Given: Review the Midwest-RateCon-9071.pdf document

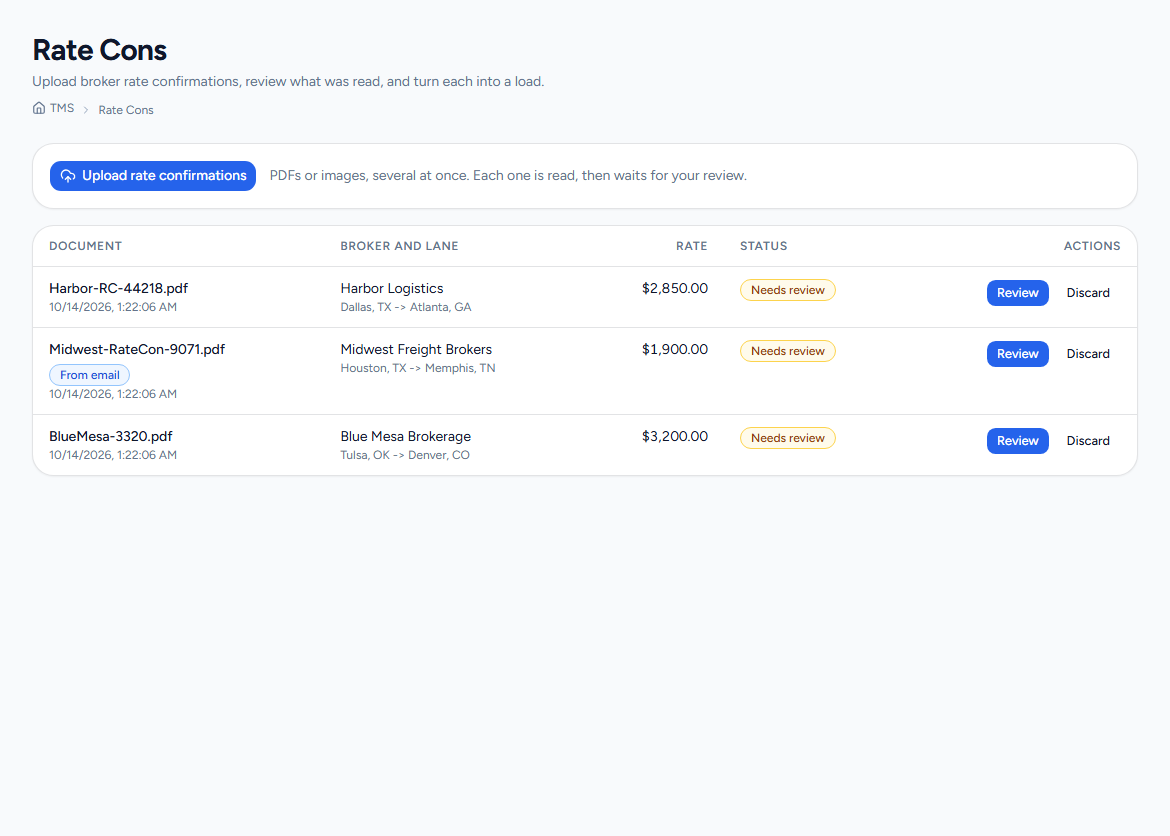Looking at the screenshot, I should coord(1018,354).
